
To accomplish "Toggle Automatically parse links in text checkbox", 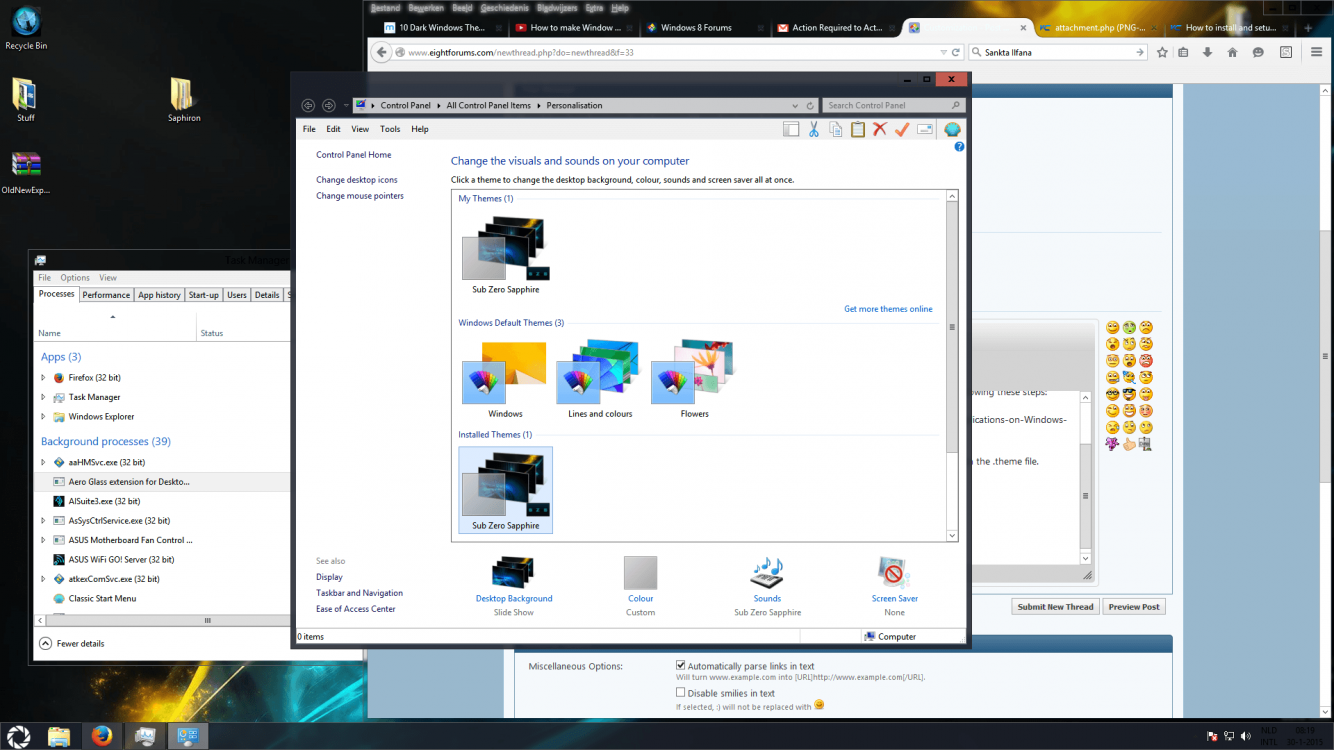I will pyautogui.click(x=681, y=665).
